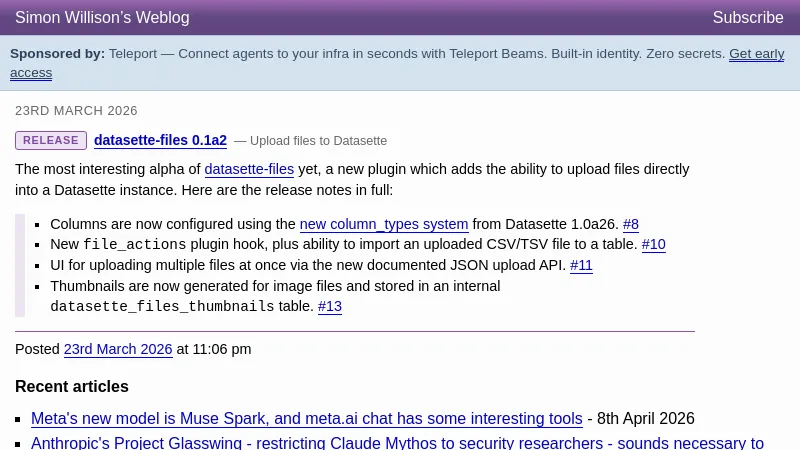
Task: Click the Recent articles heading
Action: pyautogui.click(x=72, y=387)
